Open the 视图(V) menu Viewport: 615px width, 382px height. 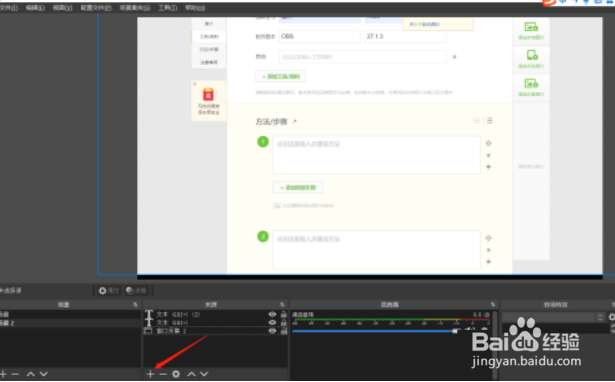coord(62,8)
